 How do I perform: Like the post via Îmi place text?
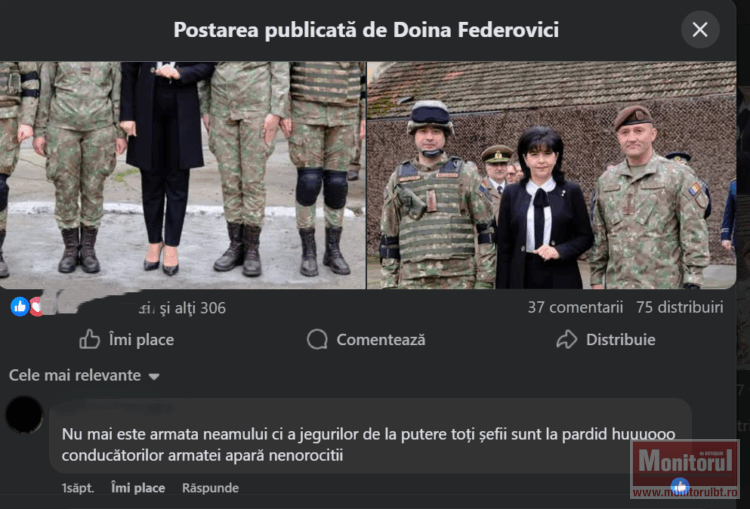pos(141,340)
